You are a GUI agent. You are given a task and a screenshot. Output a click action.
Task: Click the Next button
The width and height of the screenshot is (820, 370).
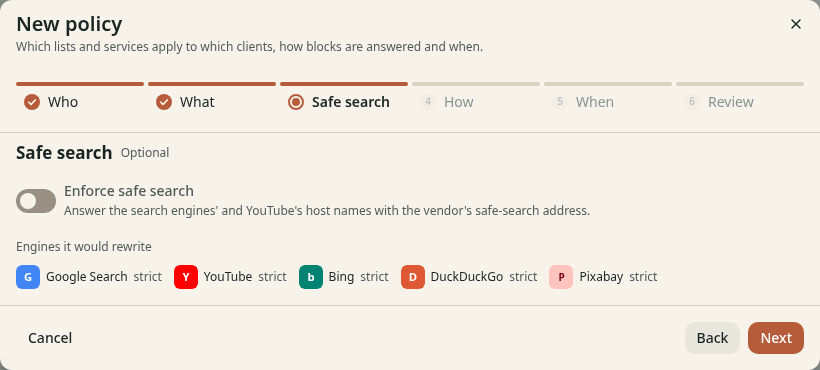[x=776, y=338]
